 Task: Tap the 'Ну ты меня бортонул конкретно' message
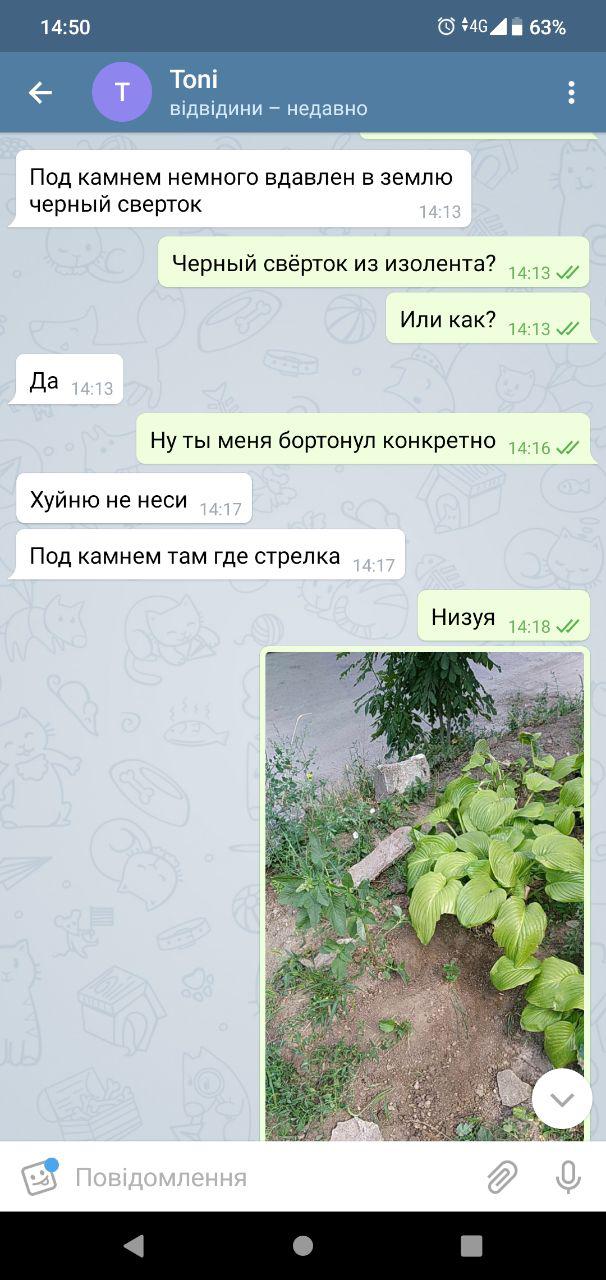point(363,439)
